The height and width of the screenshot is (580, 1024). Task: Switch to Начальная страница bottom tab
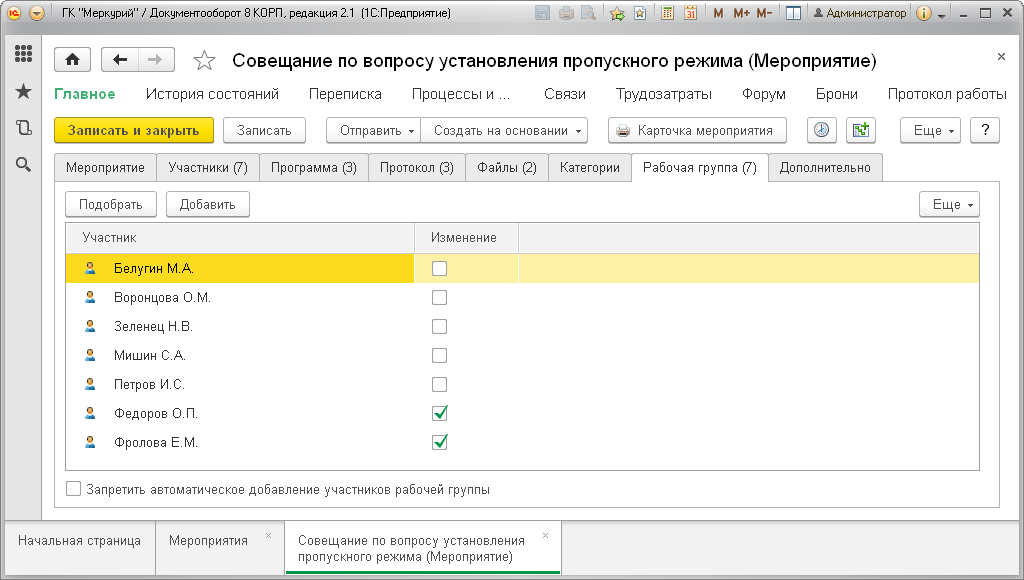pyautogui.click(x=80, y=541)
